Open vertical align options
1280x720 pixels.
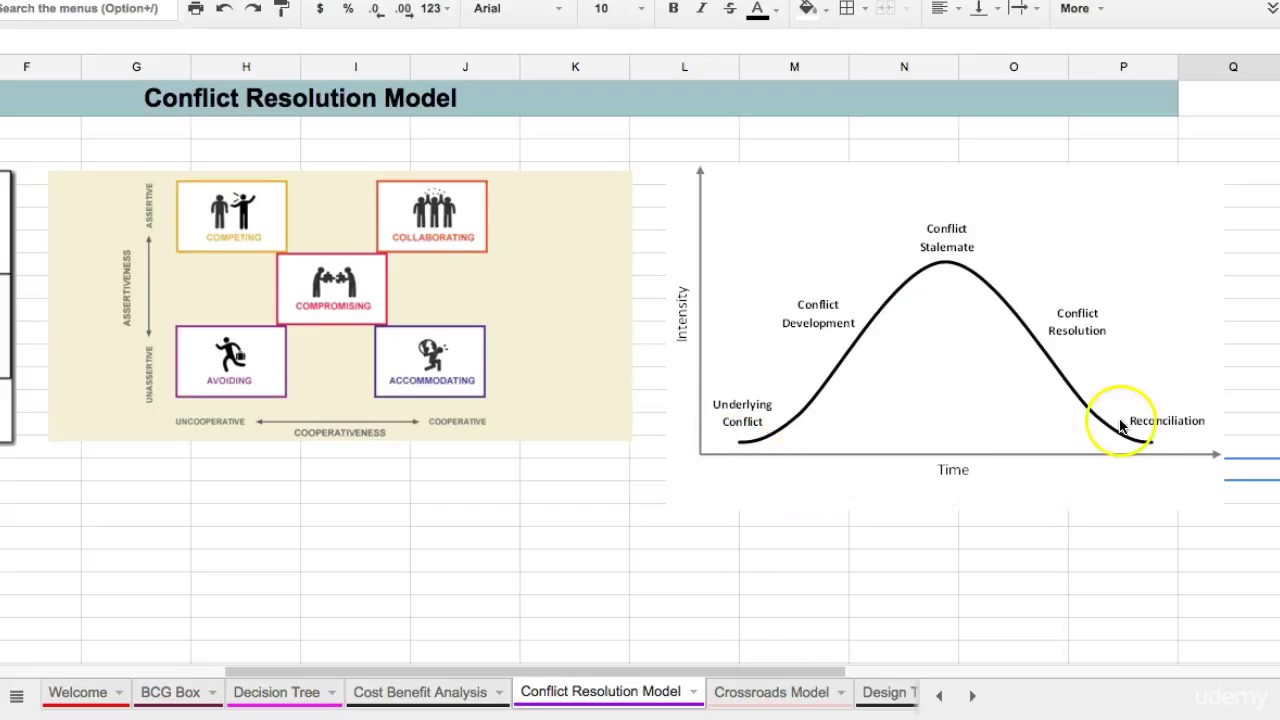coord(983,8)
